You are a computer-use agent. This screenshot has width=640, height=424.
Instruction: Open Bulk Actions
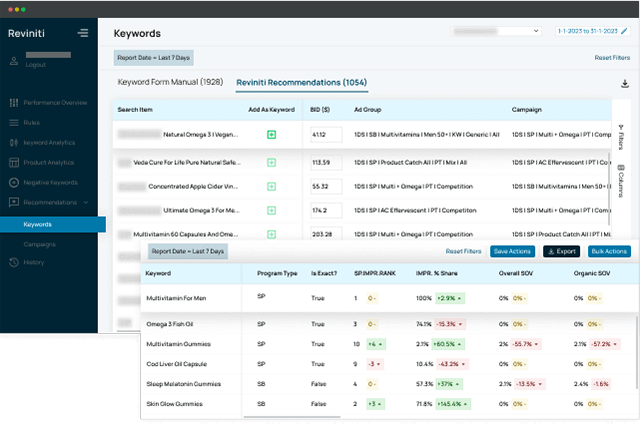609,251
